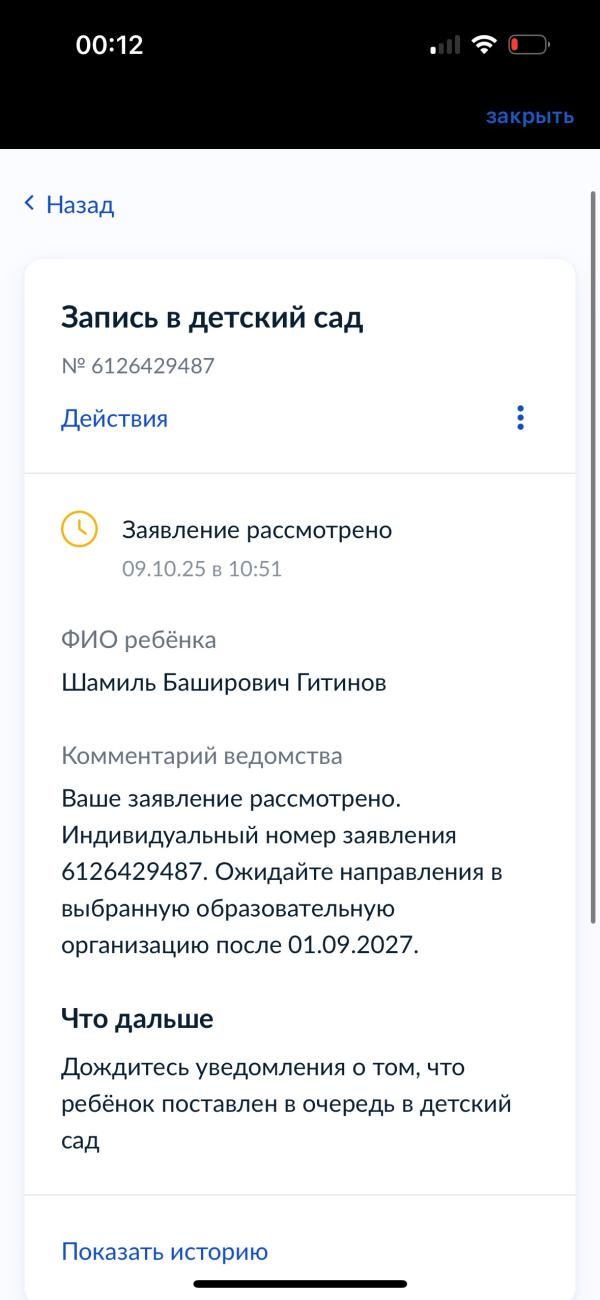Tap the cellular signal bars icon
This screenshot has width=600, height=1300.
point(445,46)
